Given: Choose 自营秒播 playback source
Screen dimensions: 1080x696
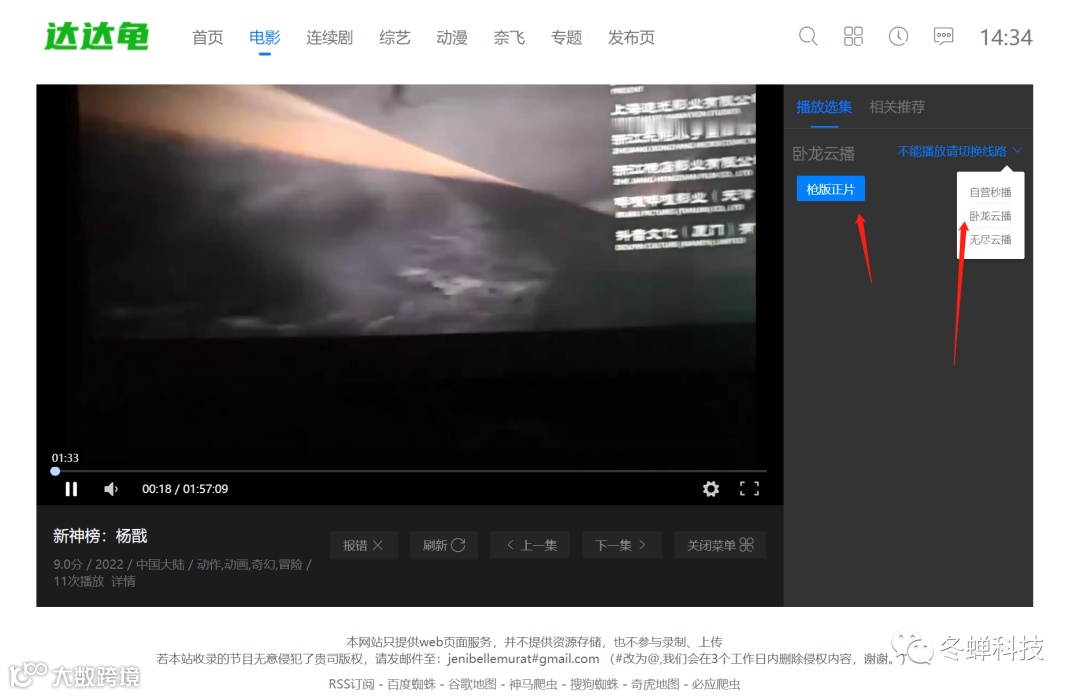Looking at the screenshot, I should (990, 192).
